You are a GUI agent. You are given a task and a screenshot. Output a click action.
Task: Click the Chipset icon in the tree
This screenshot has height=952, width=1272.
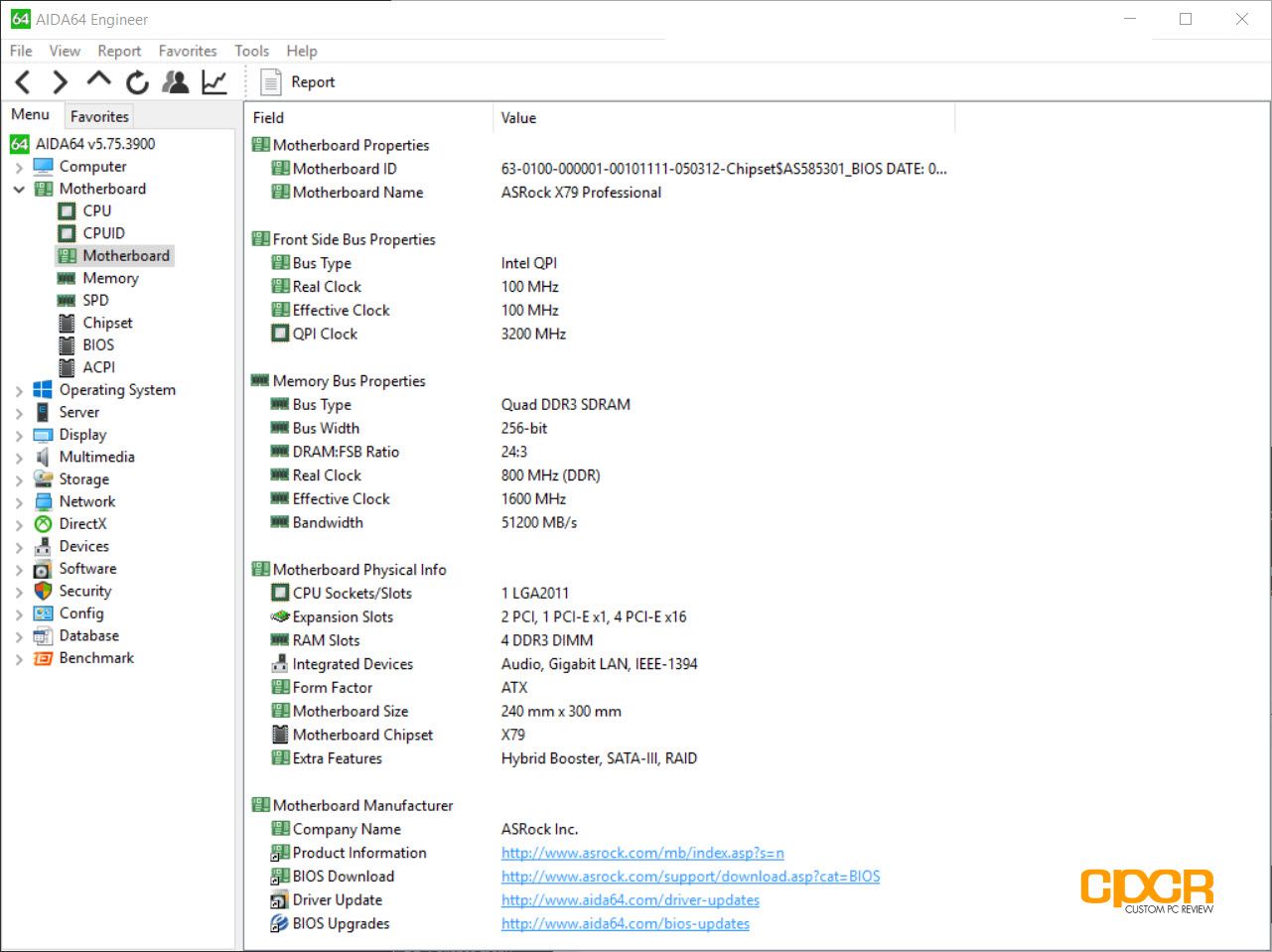point(67,323)
